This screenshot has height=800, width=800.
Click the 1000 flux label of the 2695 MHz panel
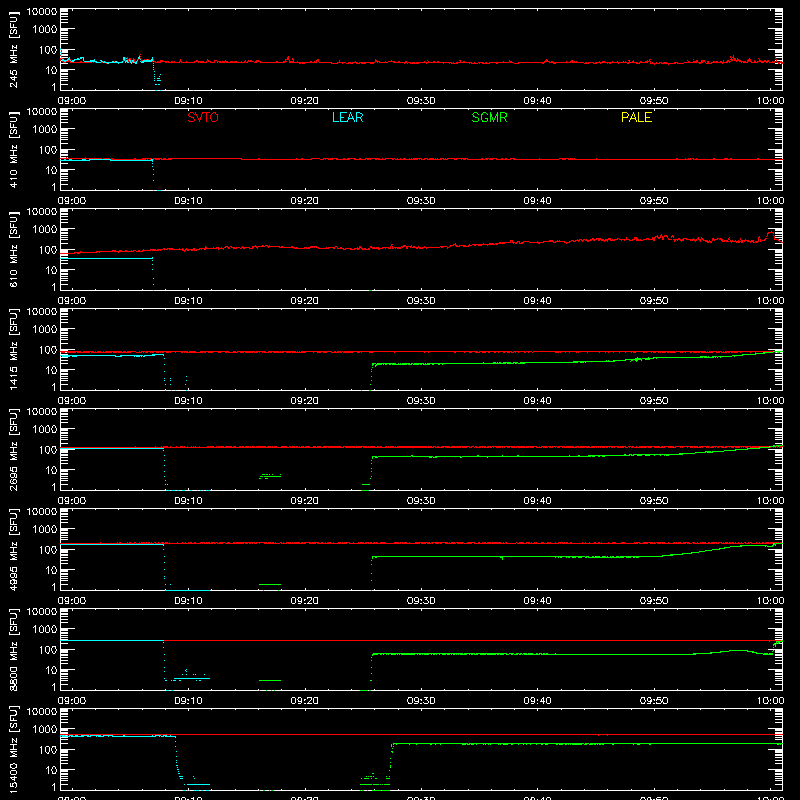pos(45,430)
